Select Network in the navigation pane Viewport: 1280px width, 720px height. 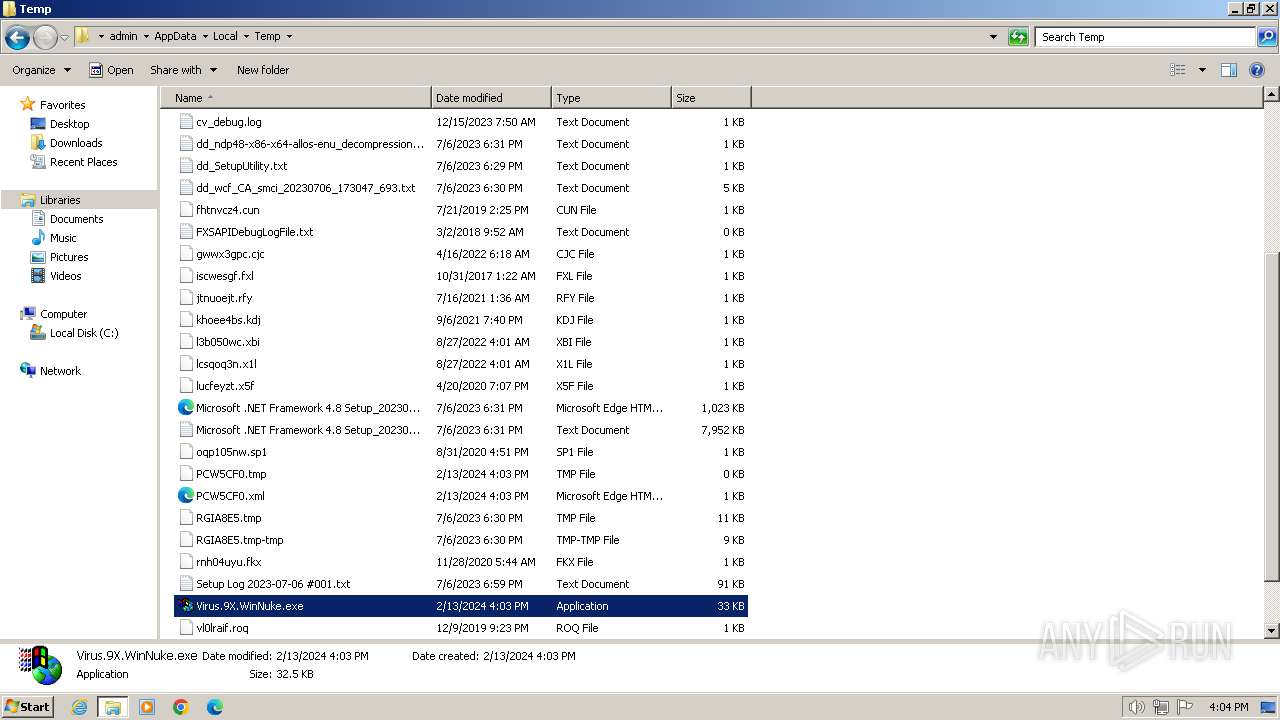point(60,371)
